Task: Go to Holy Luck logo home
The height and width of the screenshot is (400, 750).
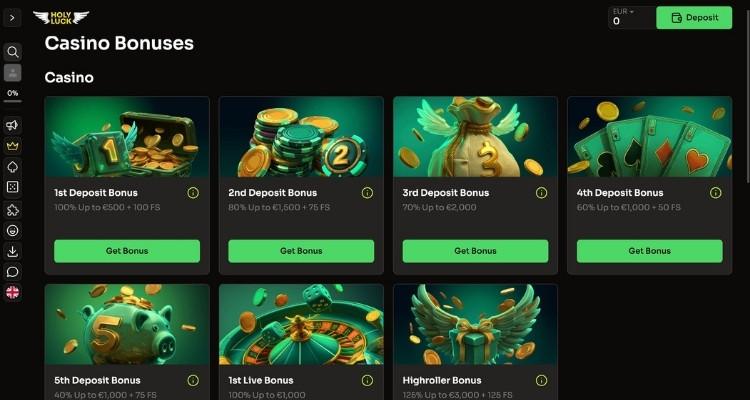Action: 61,18
